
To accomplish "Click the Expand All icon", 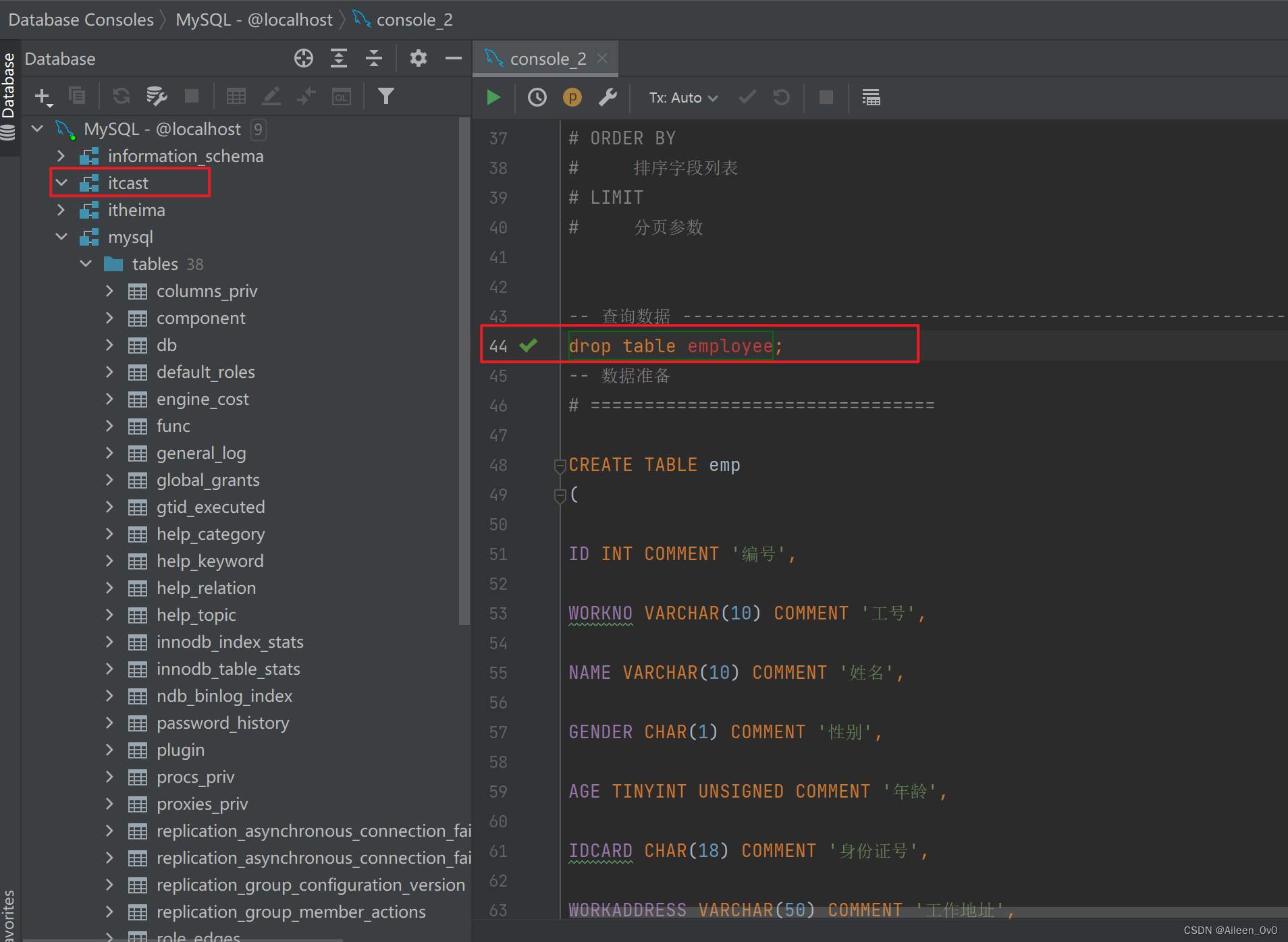I will point(339,59).
